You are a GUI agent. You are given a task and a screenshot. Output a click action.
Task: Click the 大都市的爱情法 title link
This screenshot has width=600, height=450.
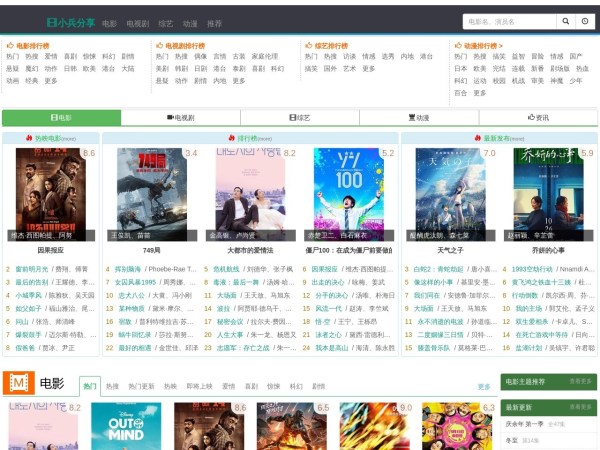(250, 251)
